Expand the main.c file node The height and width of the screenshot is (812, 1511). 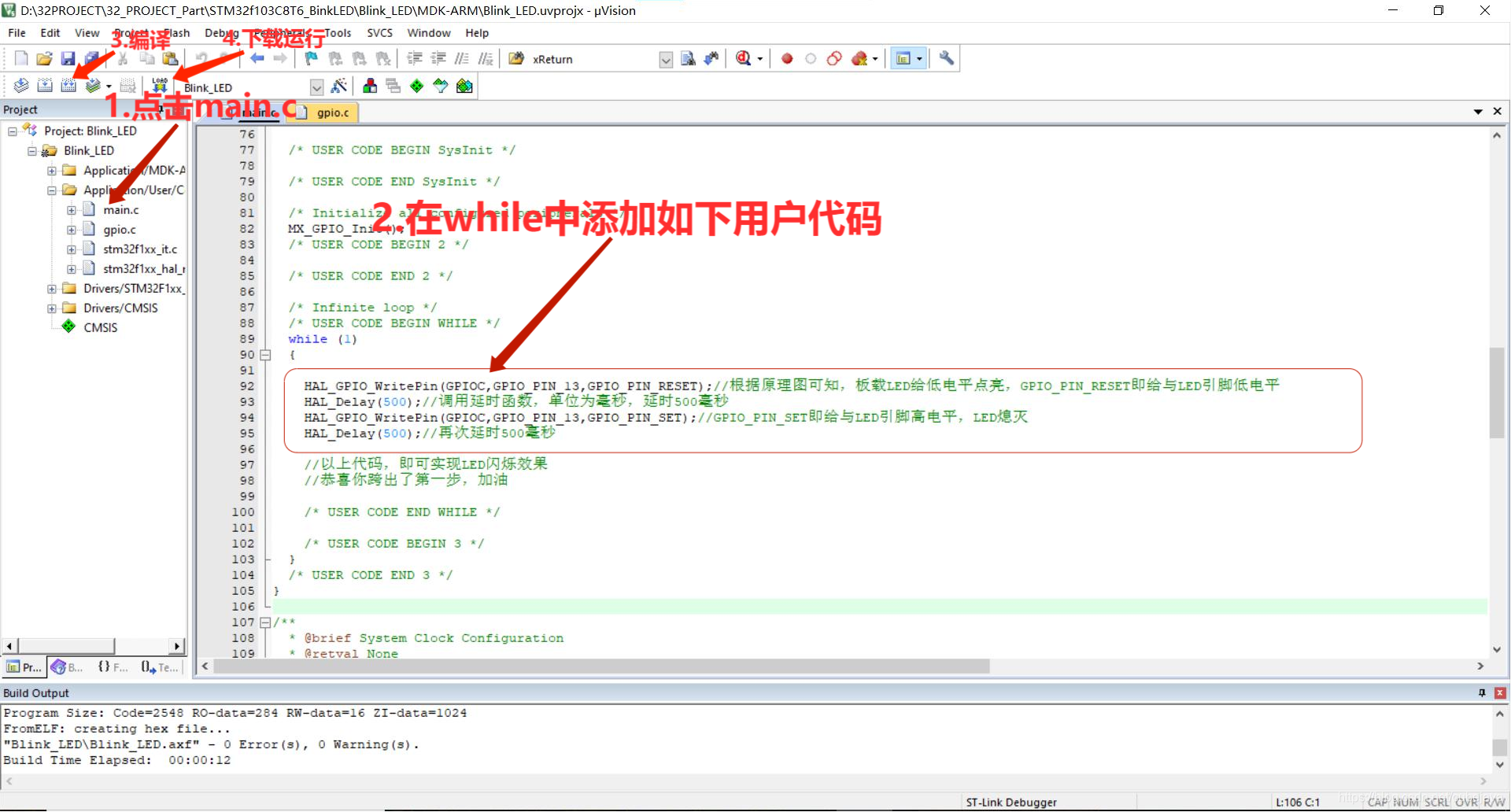[x=72, y=210]
